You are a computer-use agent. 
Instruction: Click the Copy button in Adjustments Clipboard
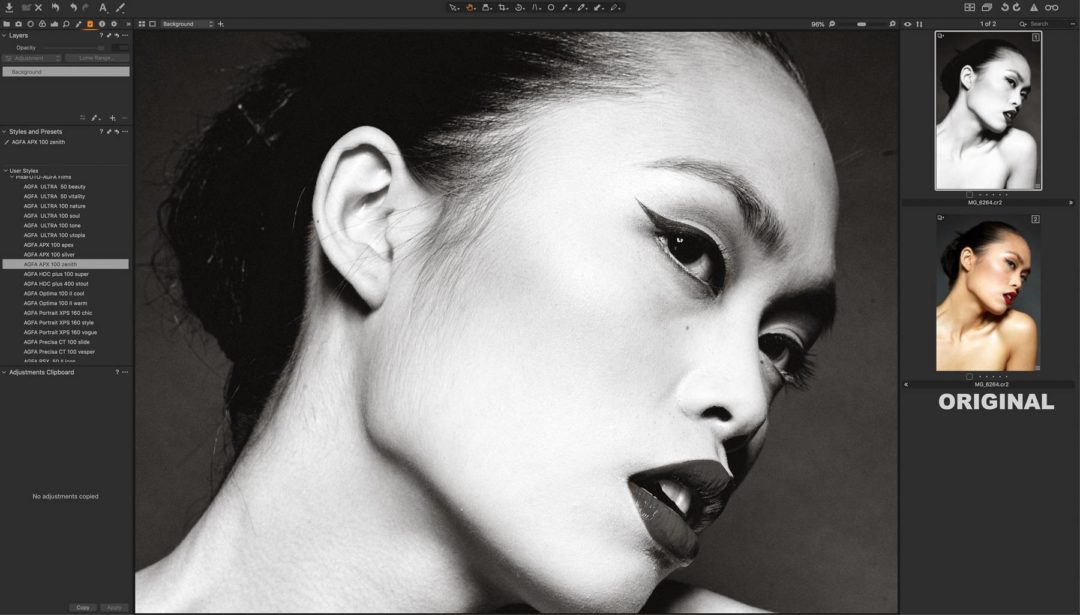[83, 607]
